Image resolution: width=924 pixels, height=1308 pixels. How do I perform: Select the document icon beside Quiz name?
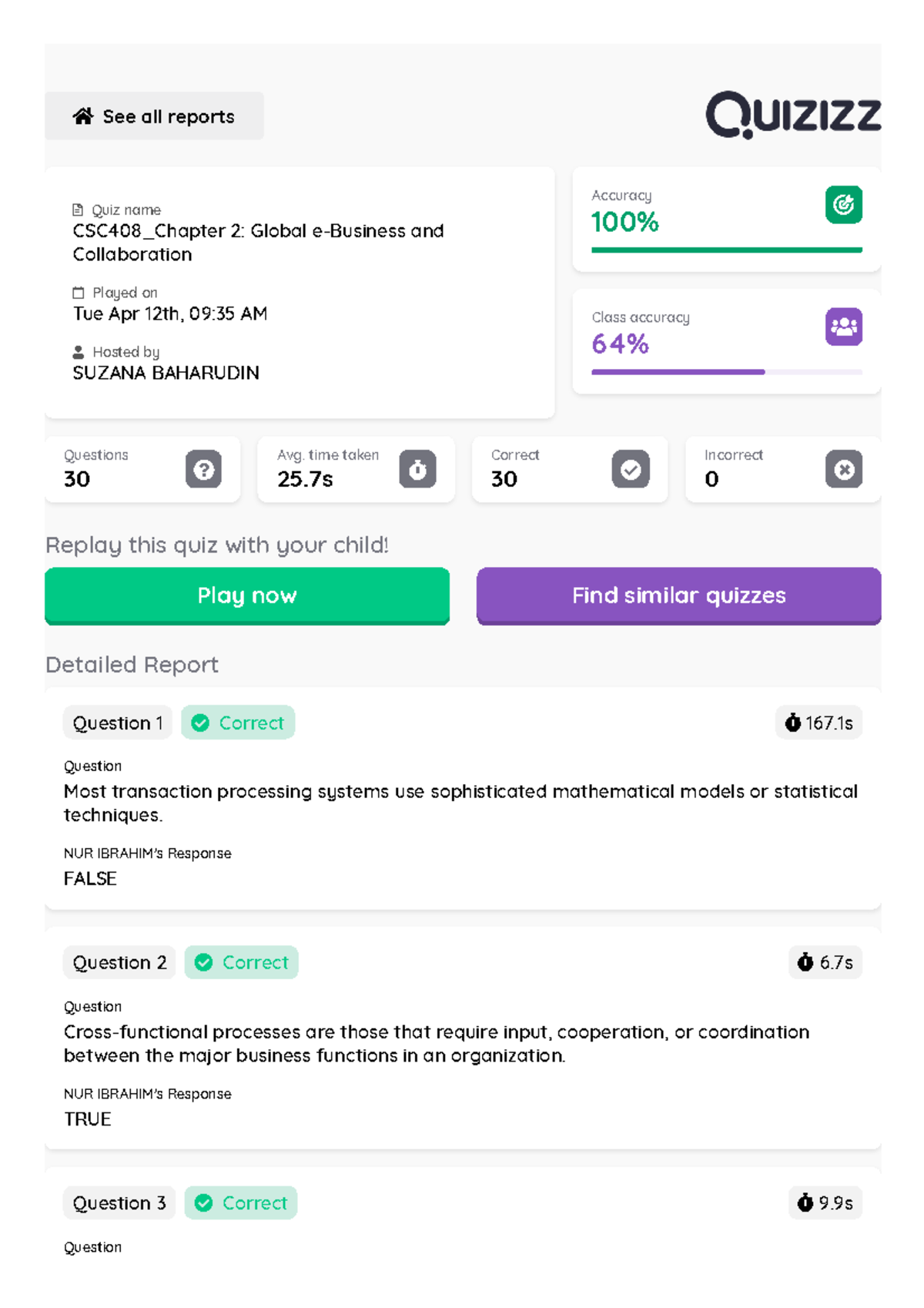(x=78, y=209)
